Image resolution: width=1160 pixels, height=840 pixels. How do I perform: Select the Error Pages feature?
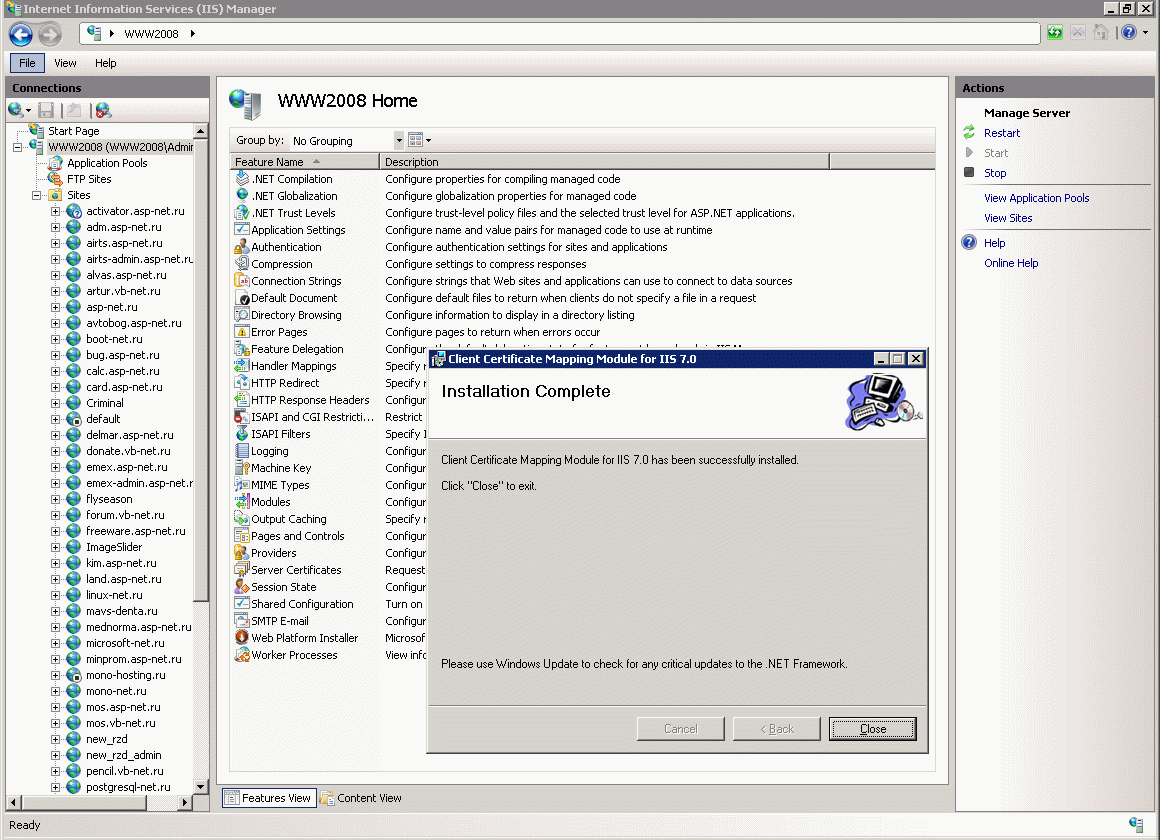pos(279,332)
